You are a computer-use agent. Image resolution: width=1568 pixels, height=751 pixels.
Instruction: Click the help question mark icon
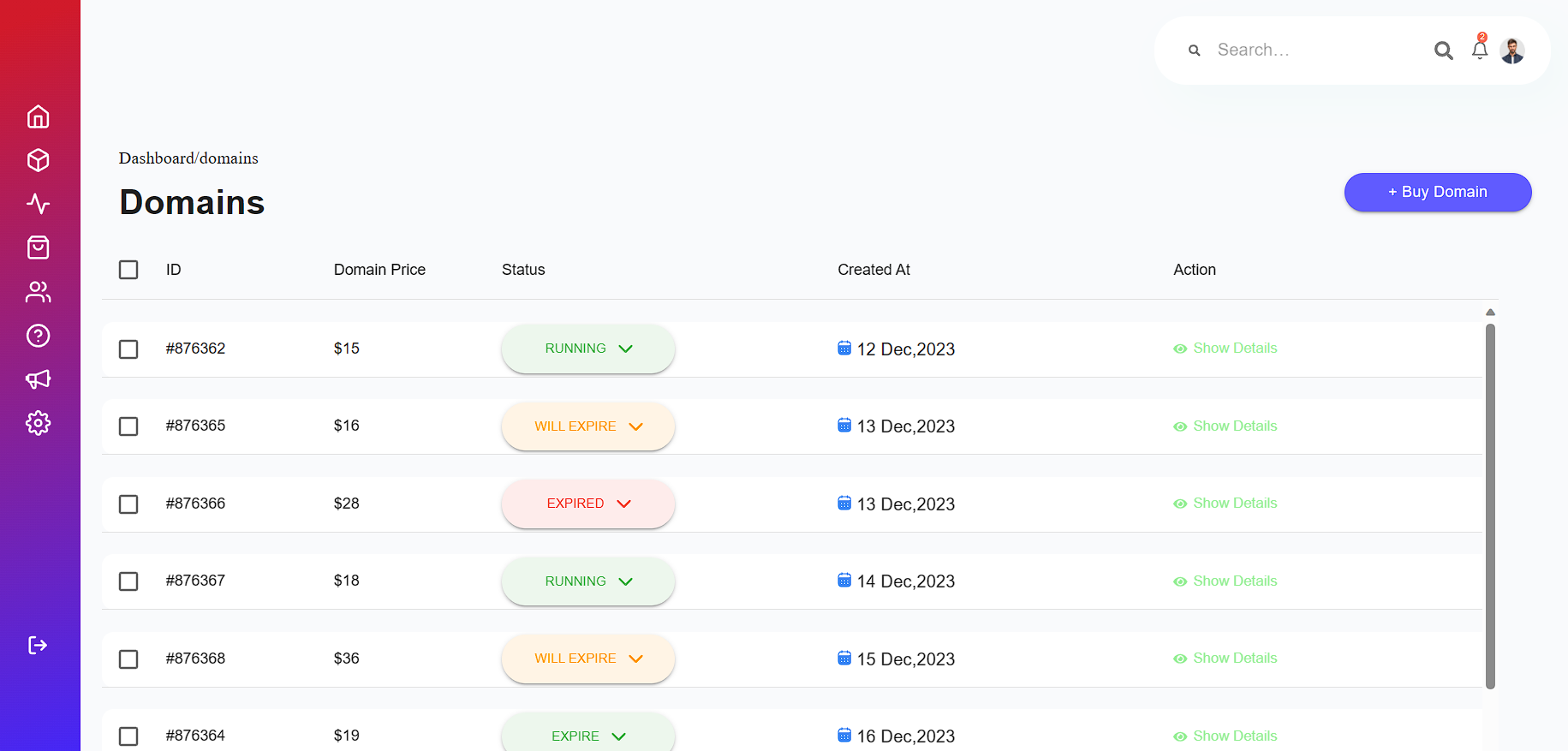[39, 336]
